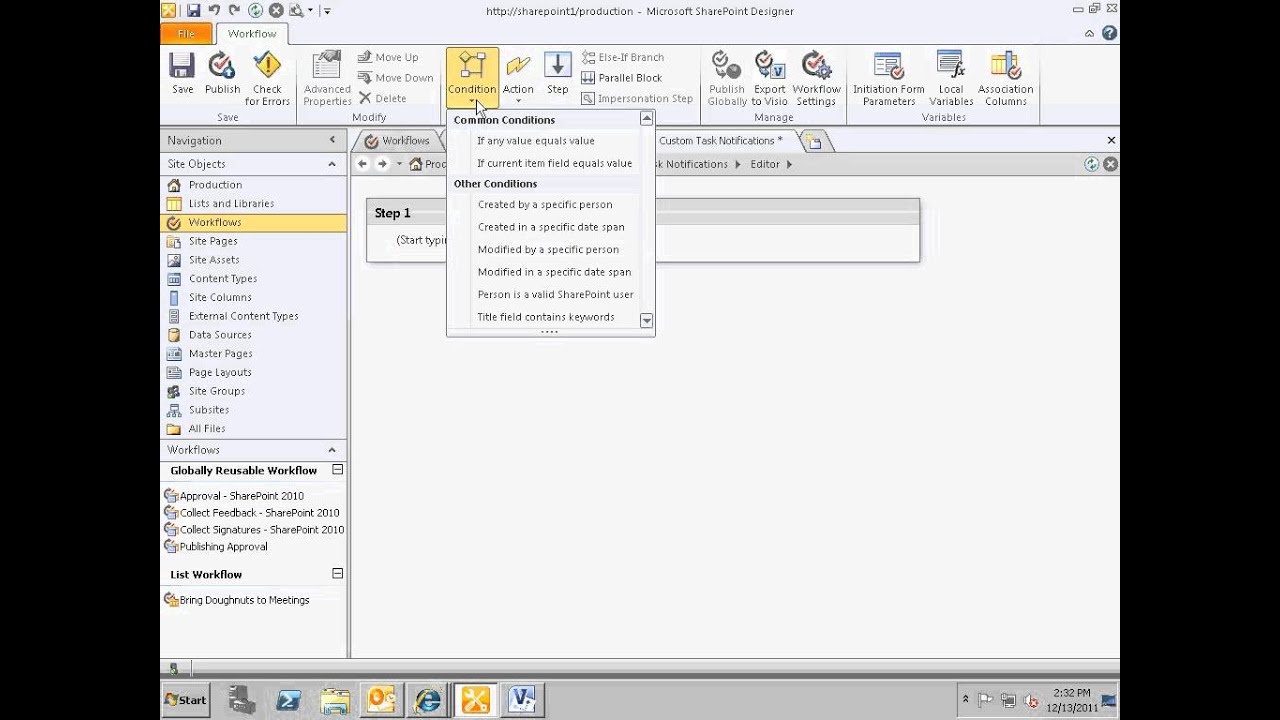Insert an Impersonation Step
The height and width of the screenshot is (720, 1280).
pyautogui.click(x=637, y=98)
